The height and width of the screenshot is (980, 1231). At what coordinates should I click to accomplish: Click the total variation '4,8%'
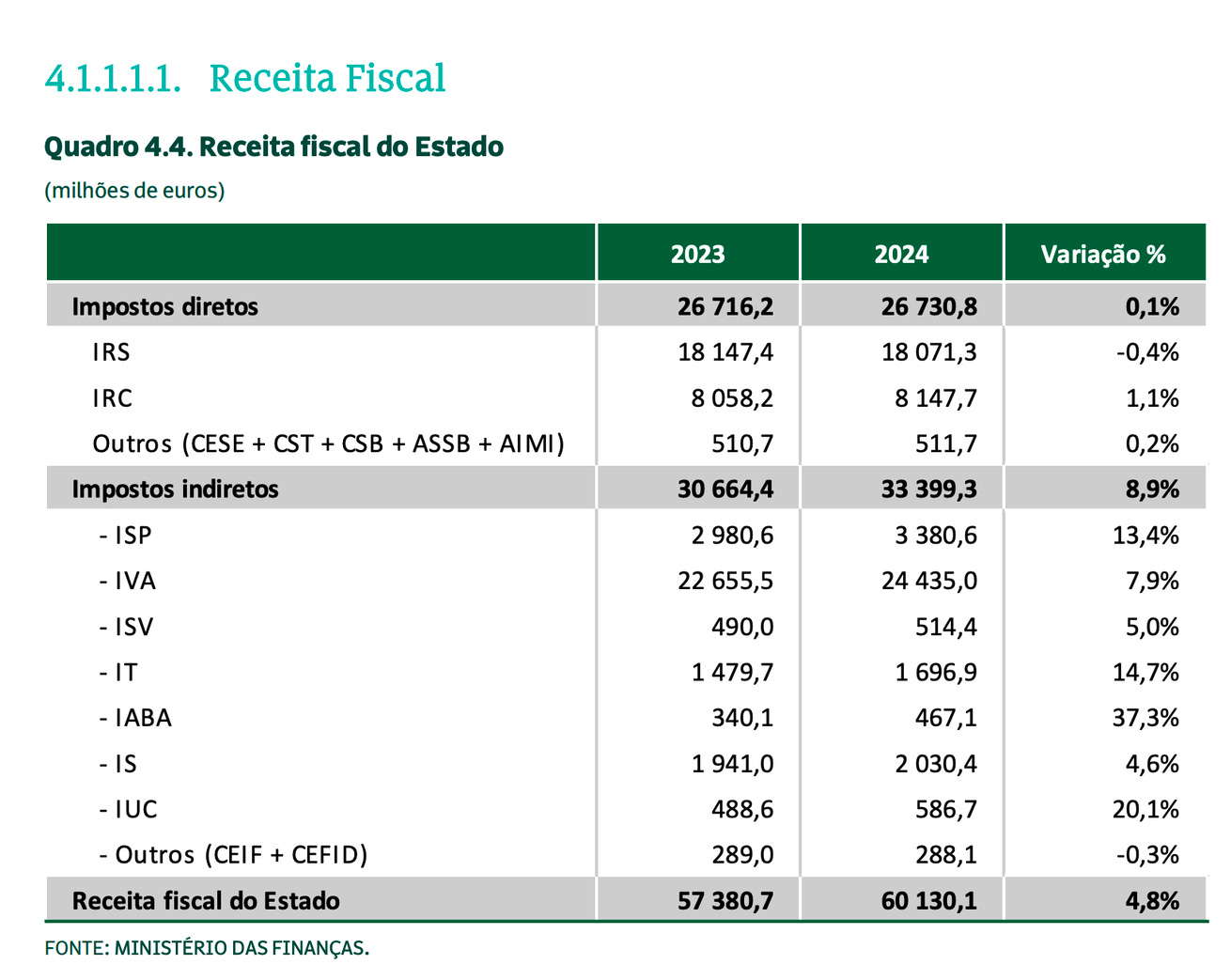point(1152,901)
